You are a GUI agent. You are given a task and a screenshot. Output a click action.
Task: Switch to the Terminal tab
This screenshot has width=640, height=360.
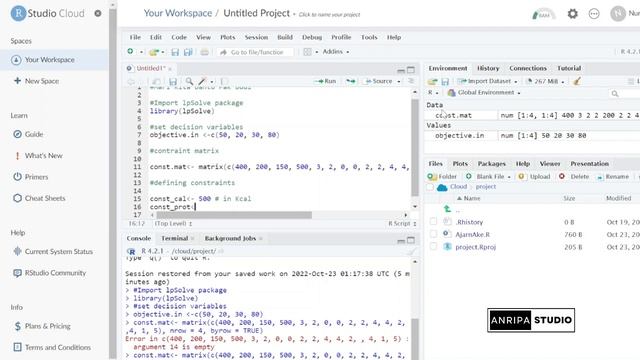click(x=175, y=238)
